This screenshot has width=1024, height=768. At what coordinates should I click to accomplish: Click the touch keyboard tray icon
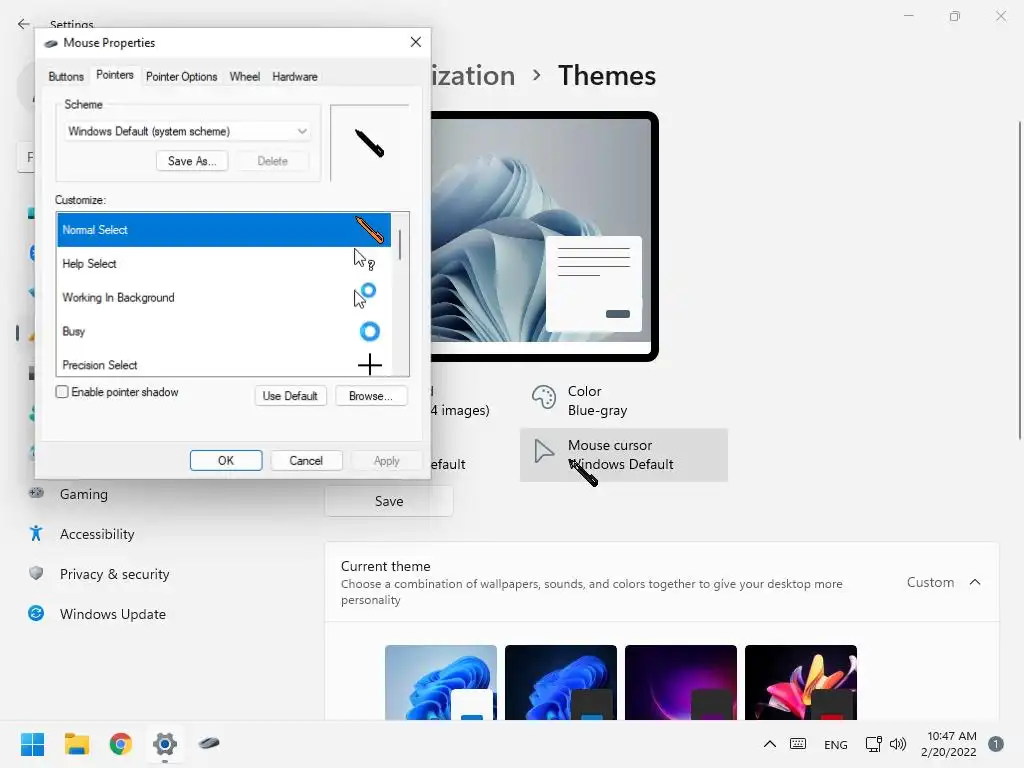click(x=798, y=744)
